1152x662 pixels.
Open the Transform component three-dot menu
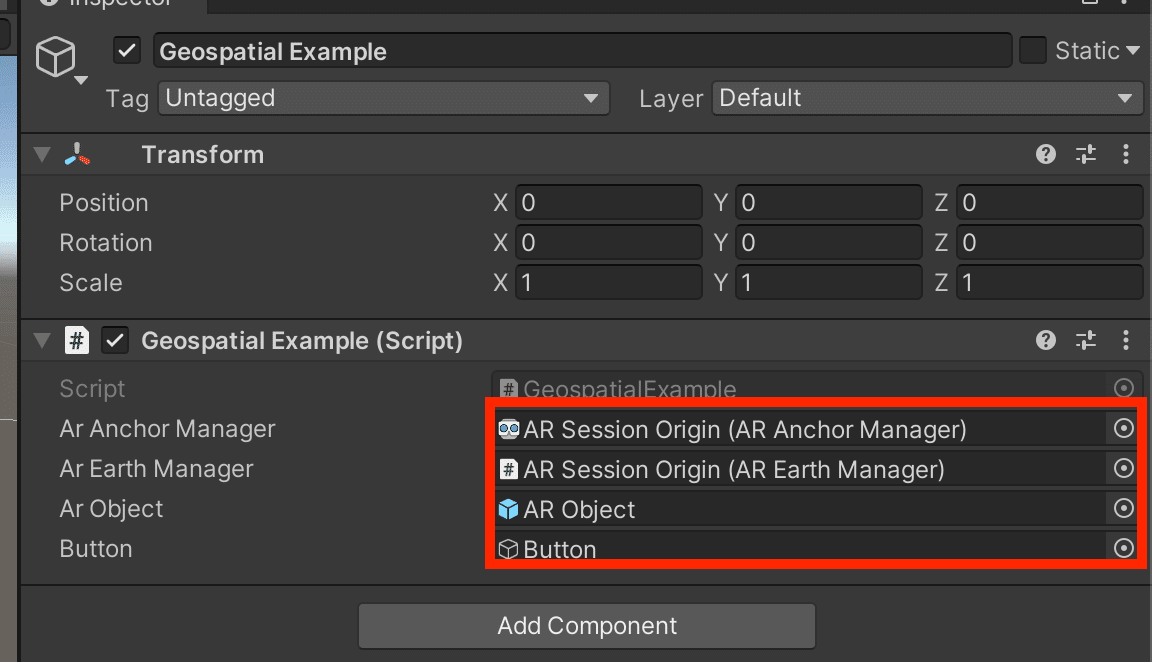(1126, 154)
